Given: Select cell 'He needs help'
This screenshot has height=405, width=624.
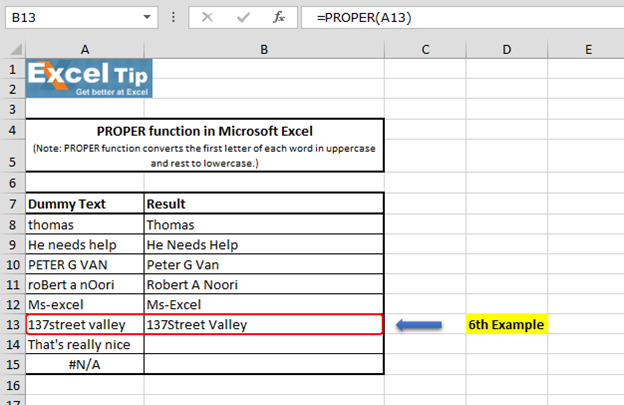Looking at the screenshot, I should click(x=85, y=245).
